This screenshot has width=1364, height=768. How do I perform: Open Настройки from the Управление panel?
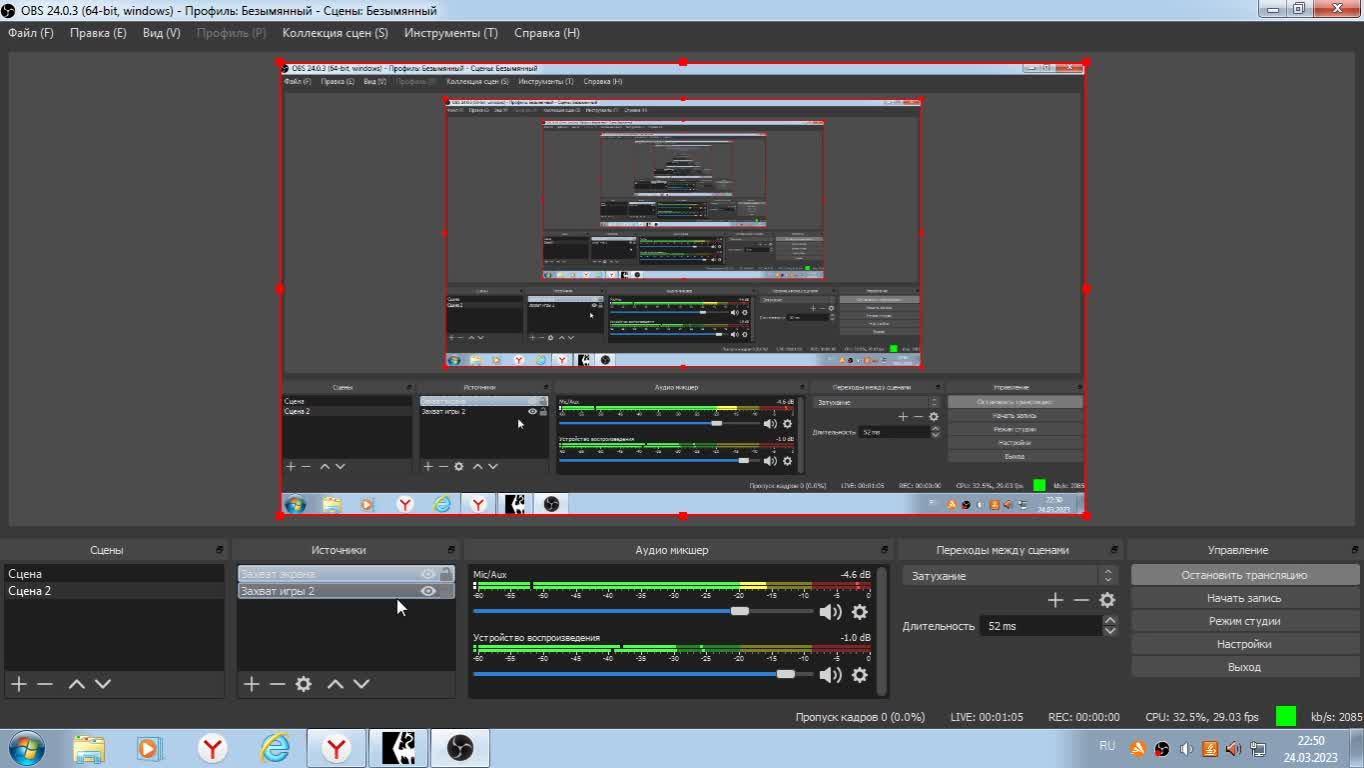(1245, 644)
